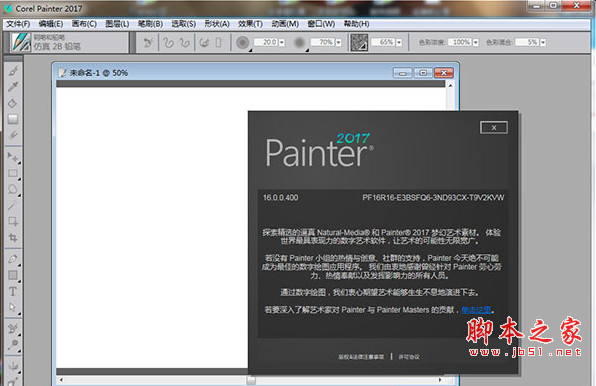
Task: Select the Mirror Painting tool
Action: 13,366
